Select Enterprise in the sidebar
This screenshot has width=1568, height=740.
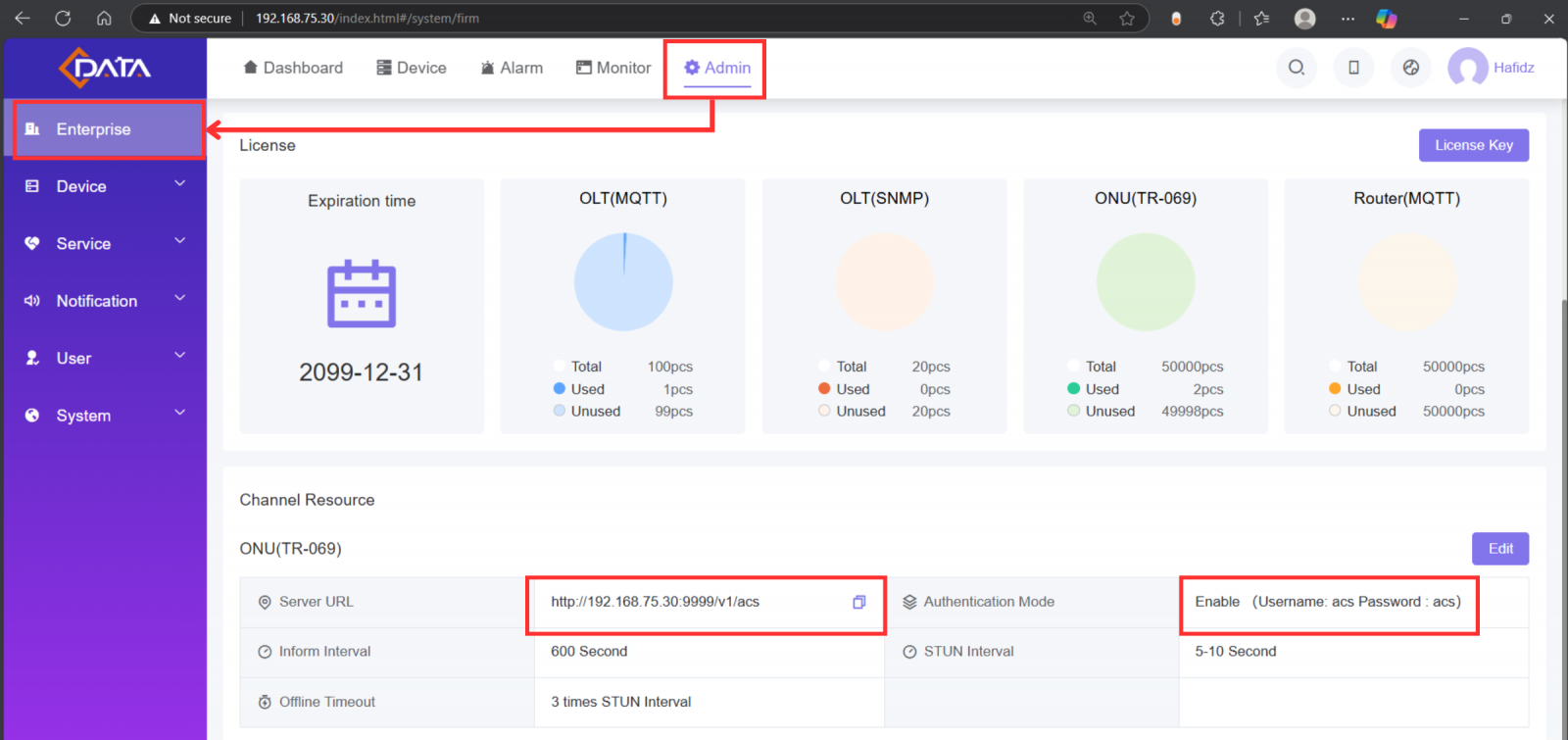click(x=105, y=129)
